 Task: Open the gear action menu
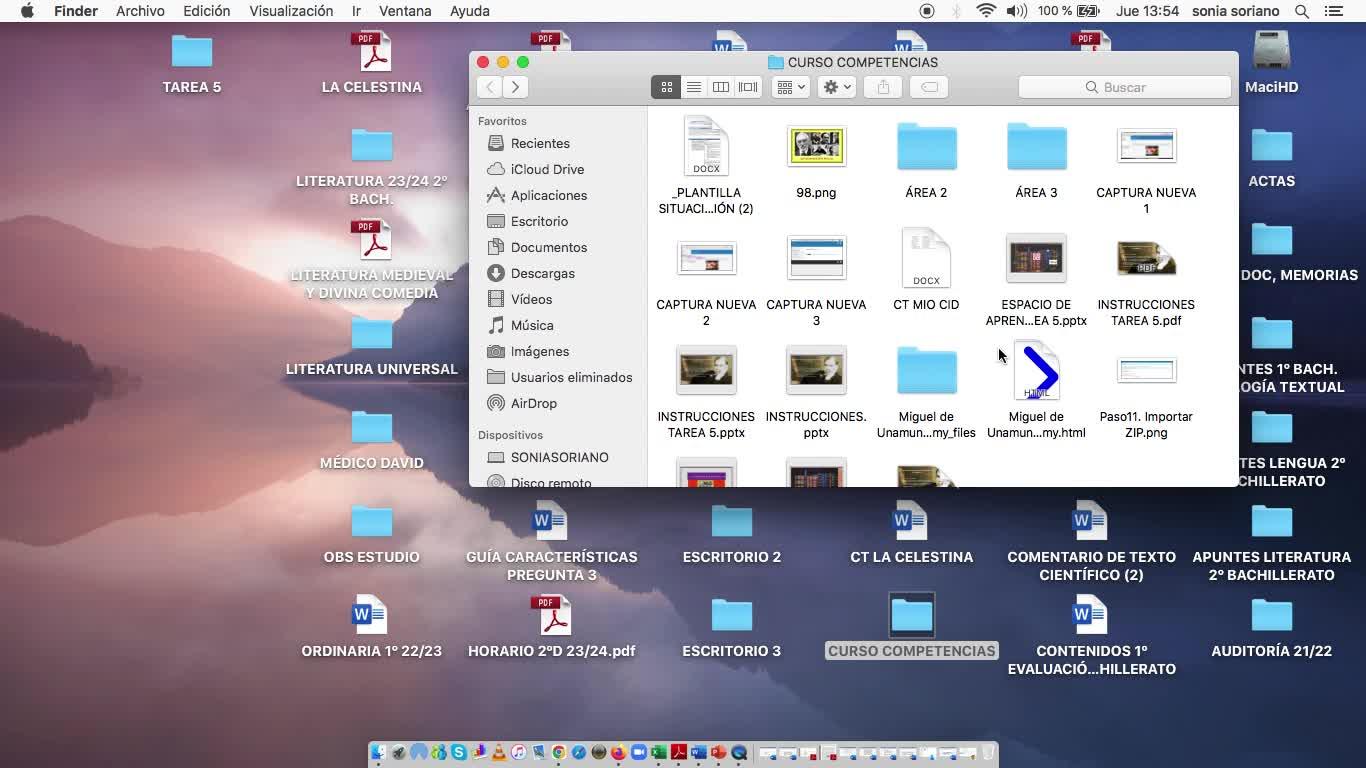[836, 87]
